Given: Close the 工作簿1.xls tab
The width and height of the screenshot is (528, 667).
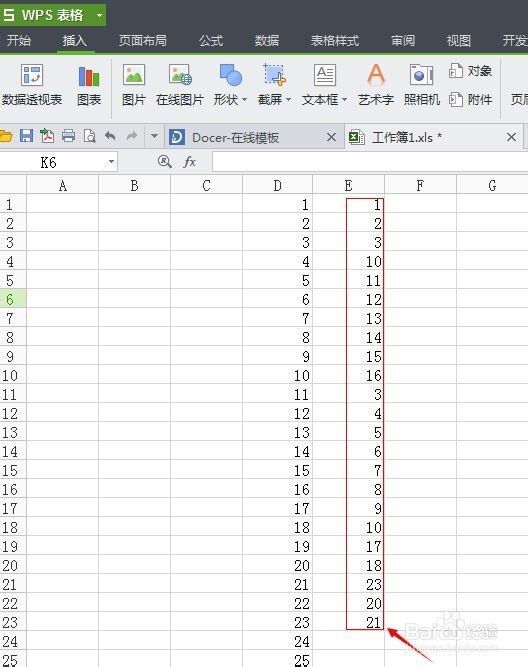Looking at the screenshot, I should [511, 137].
